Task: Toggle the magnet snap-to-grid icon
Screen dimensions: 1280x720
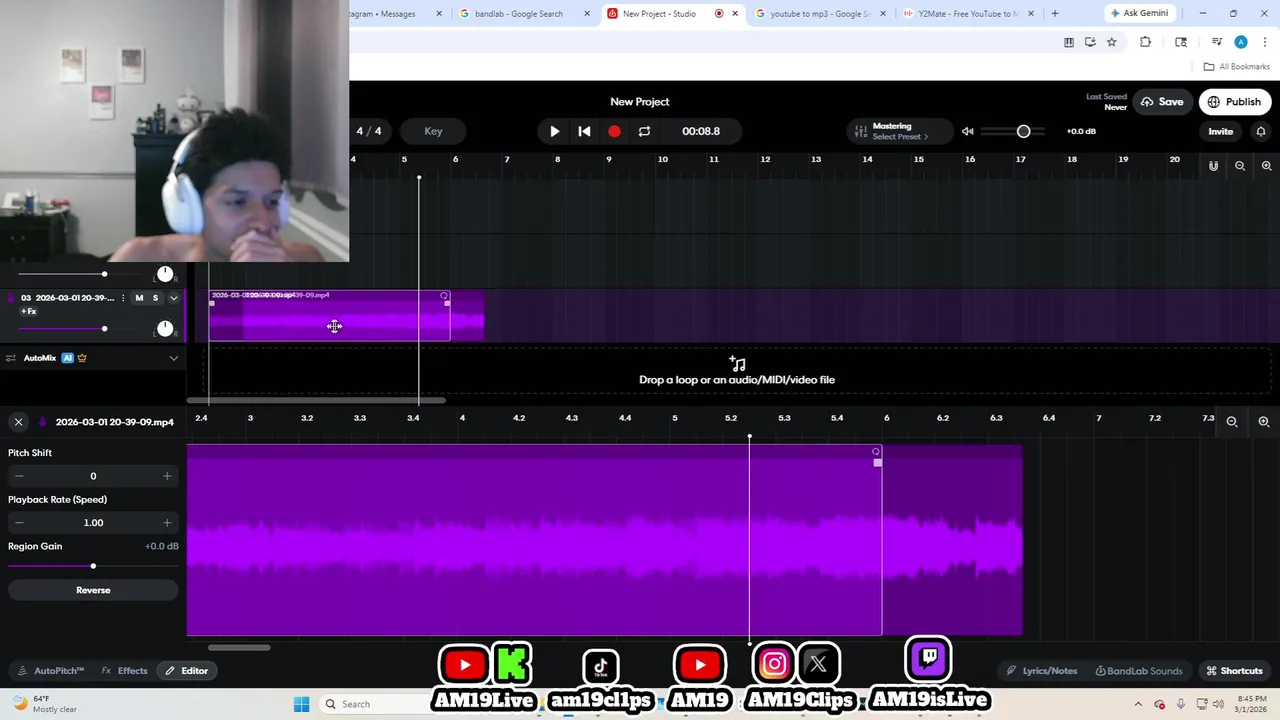Action: [1213, 166]
